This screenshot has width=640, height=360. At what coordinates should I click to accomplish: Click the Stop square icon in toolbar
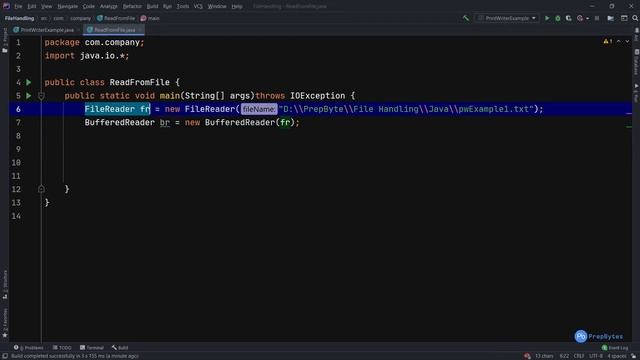(x=597, y=18)
